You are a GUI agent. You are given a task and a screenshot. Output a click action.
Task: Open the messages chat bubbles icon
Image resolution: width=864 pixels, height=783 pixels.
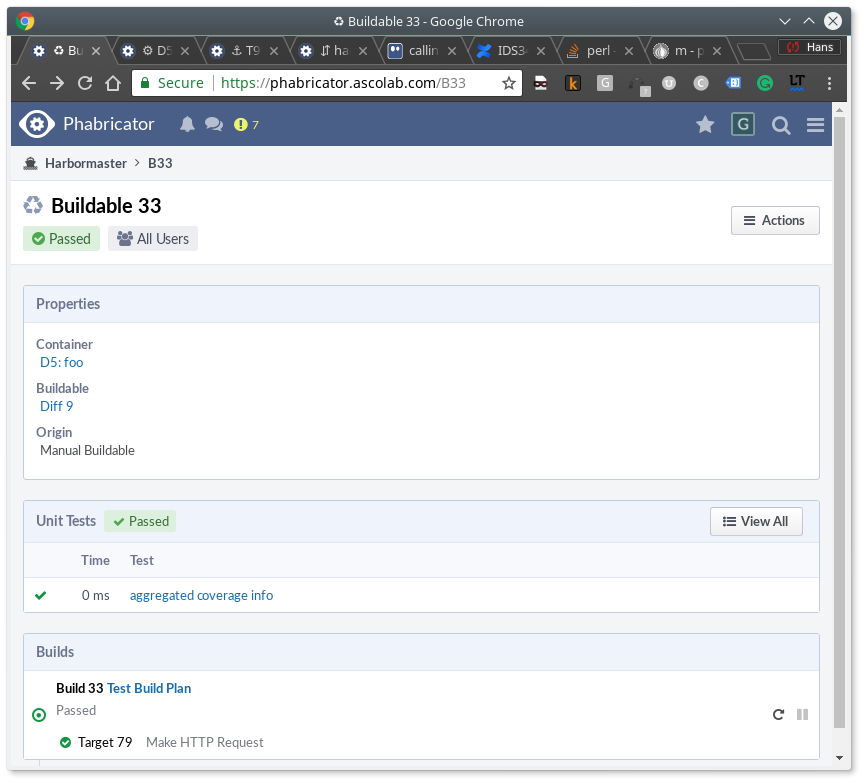tap(214, 125)
